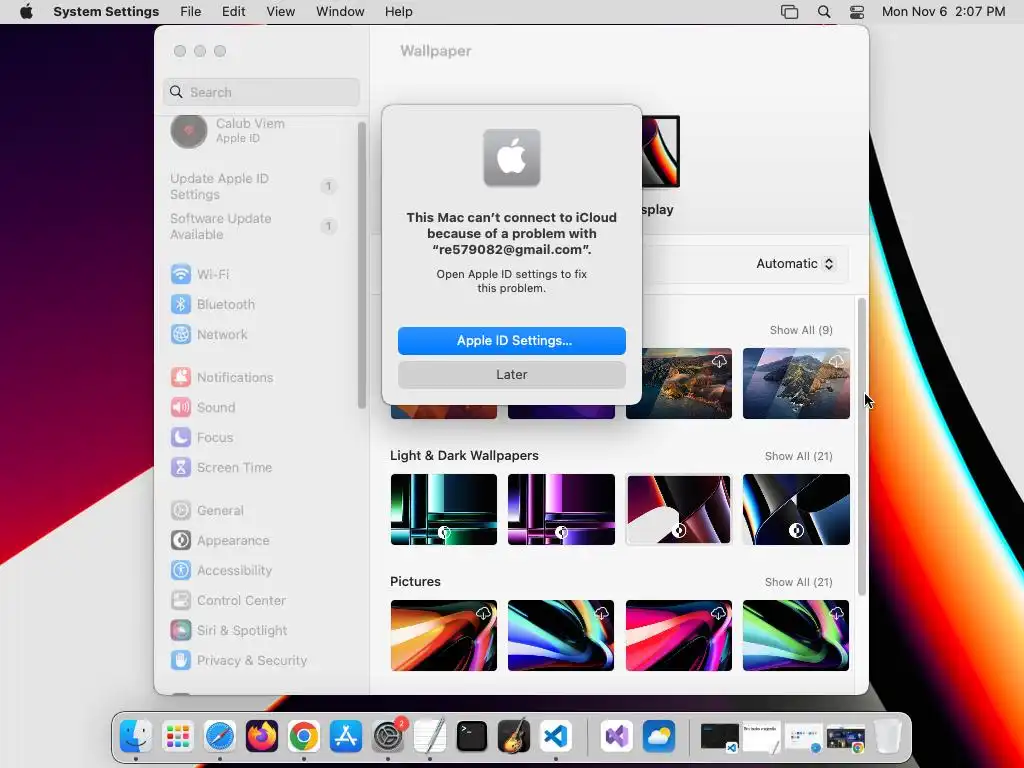This screenshot has height=768, width=1024.
Task: Choose the pink-red swirl picture in Pictures
Action: [x=679, y=635]
